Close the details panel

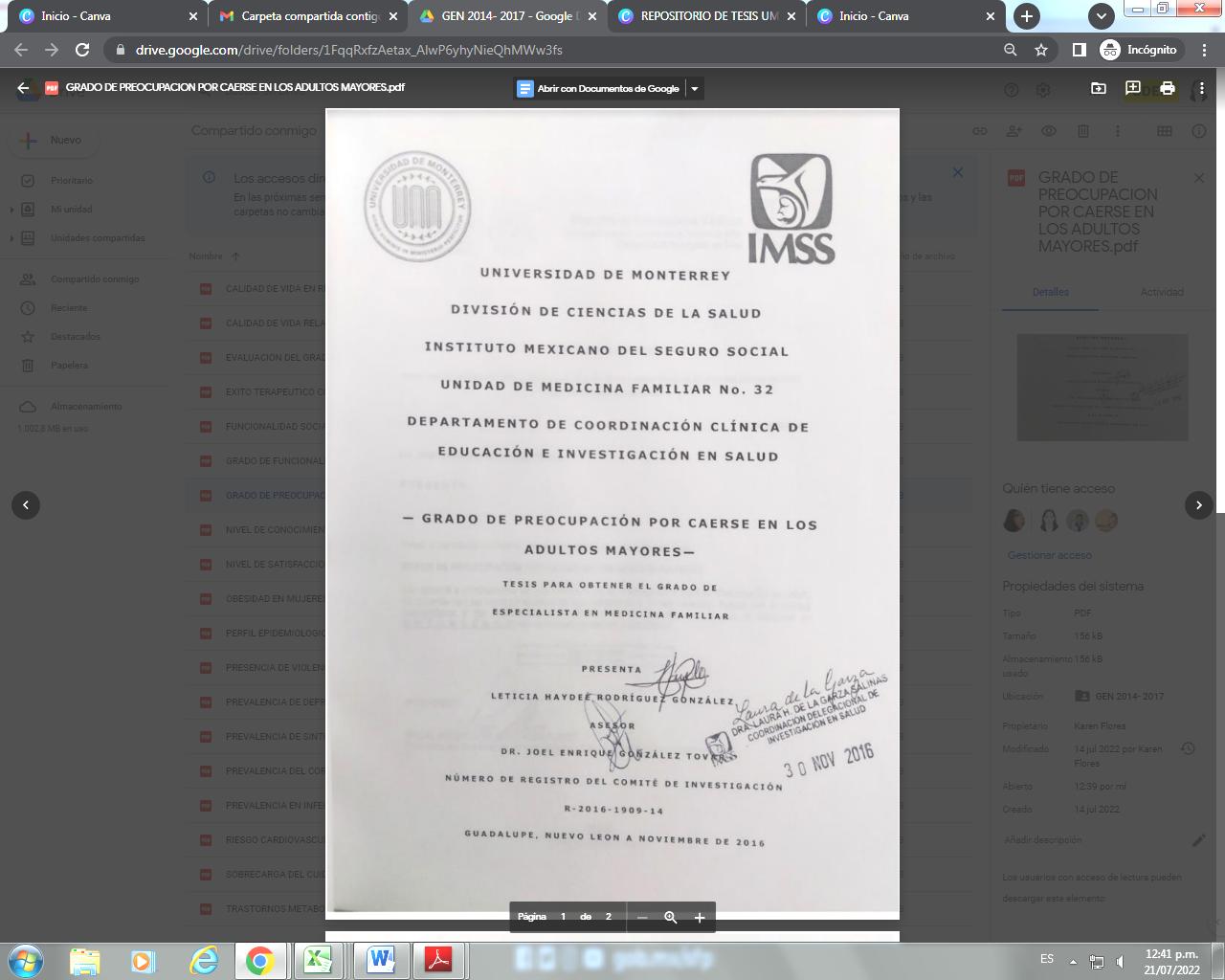click(1198, 178)
